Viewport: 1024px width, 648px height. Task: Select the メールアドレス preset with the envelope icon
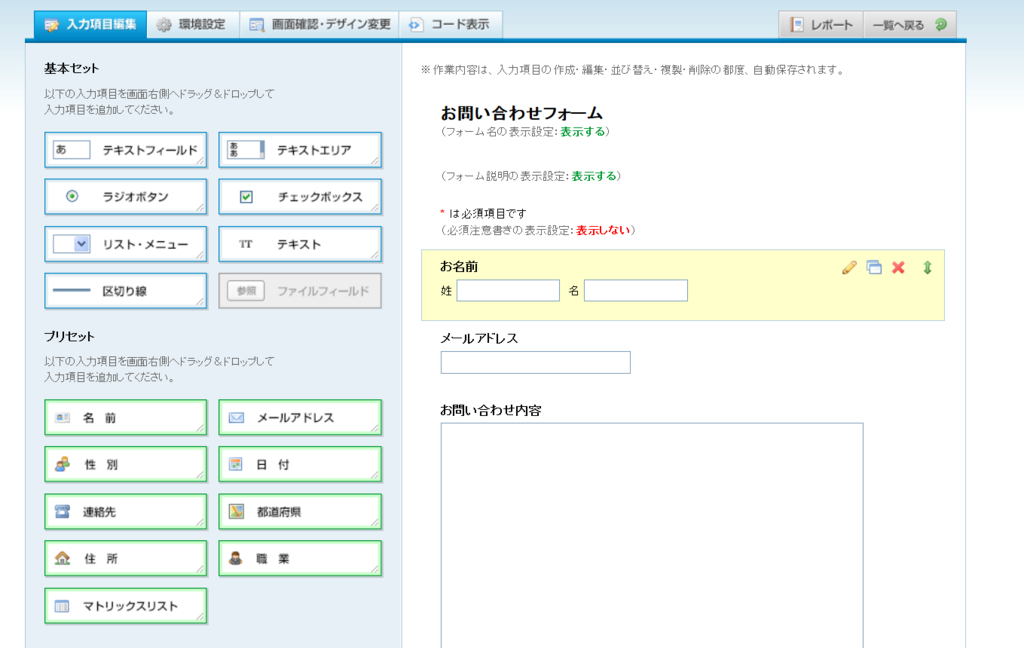(299, 417)
